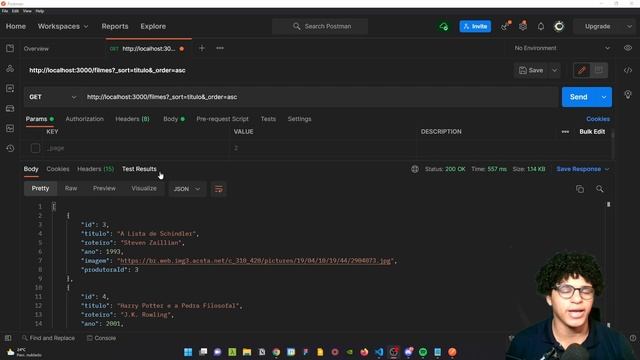
Task: Open params table three-dots options
Action: coord(565,132)
